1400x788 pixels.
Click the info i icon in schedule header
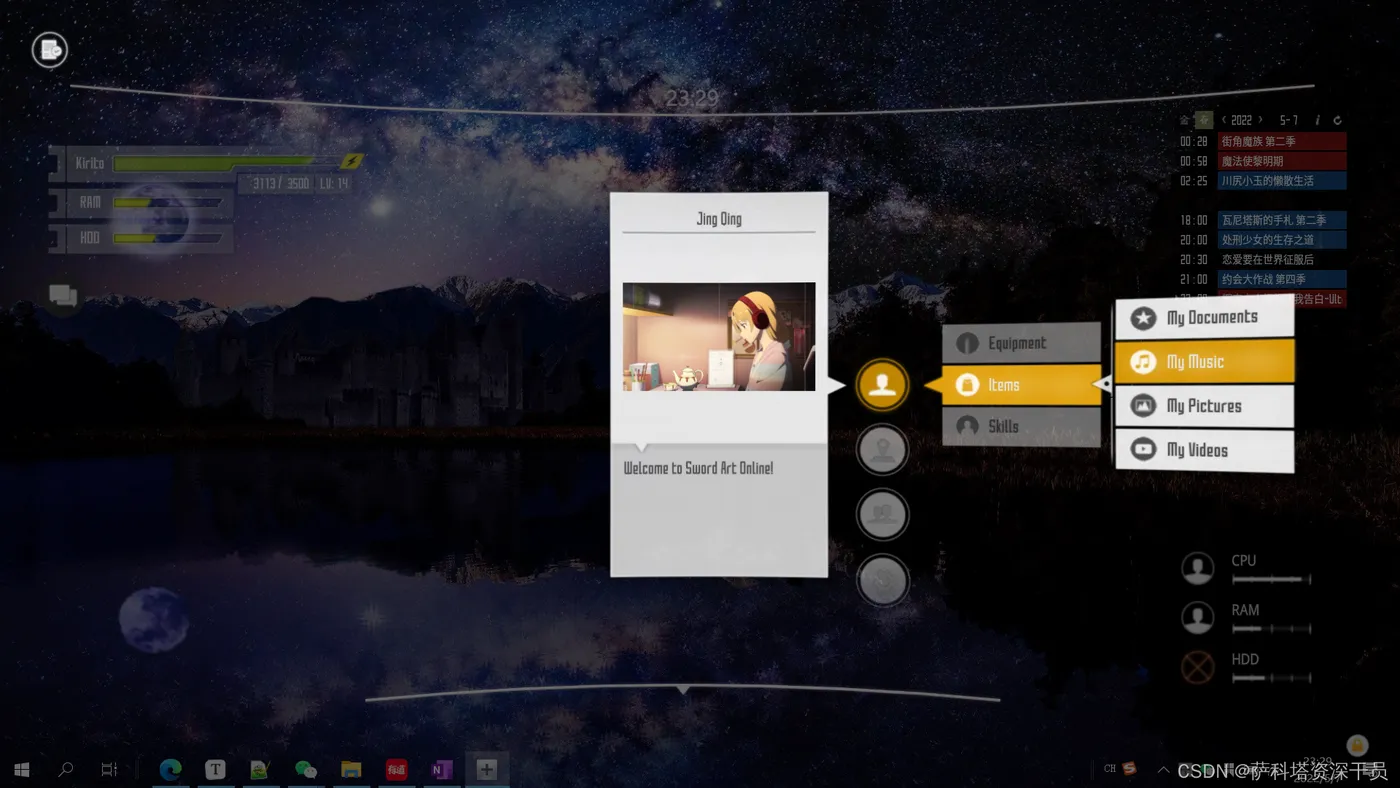click(x=1317, y=120)
